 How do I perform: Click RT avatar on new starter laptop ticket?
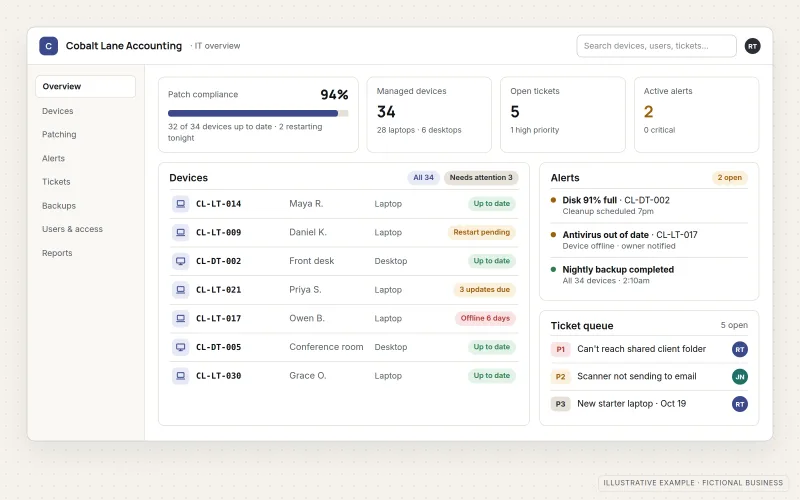(740, 404)
